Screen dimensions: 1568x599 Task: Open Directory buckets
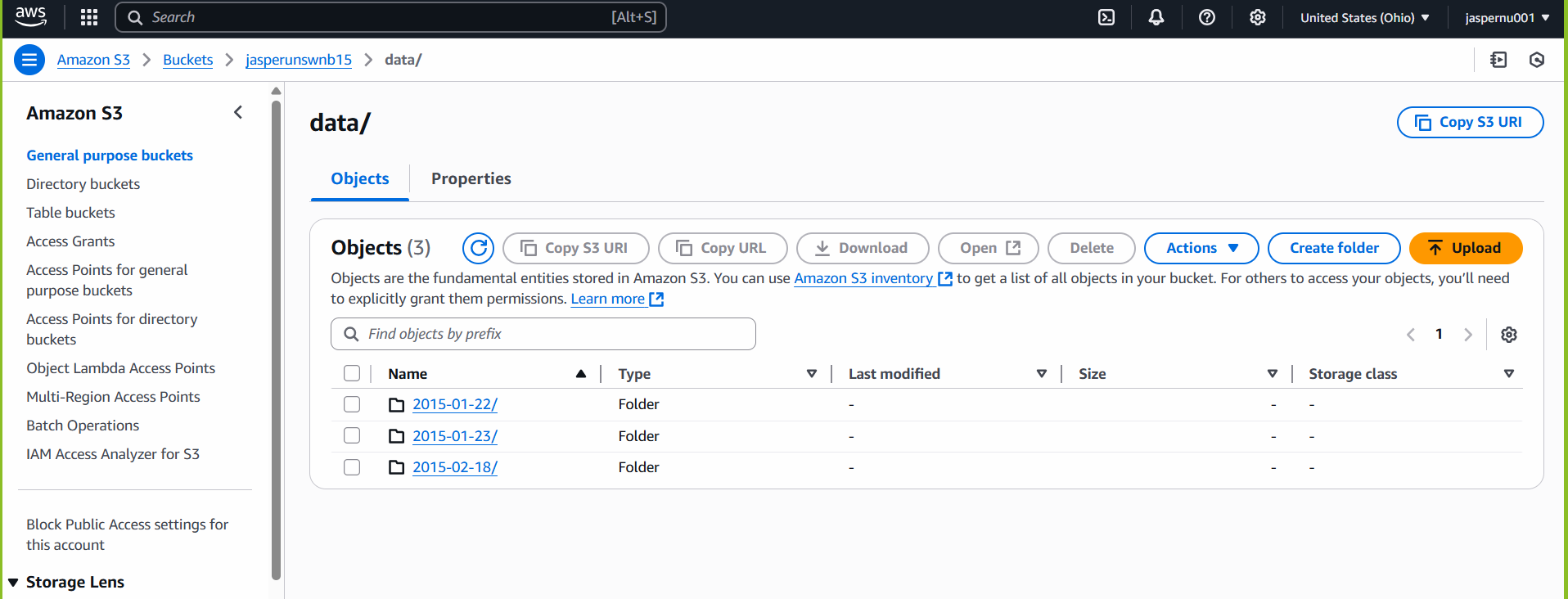pos(83,184)
